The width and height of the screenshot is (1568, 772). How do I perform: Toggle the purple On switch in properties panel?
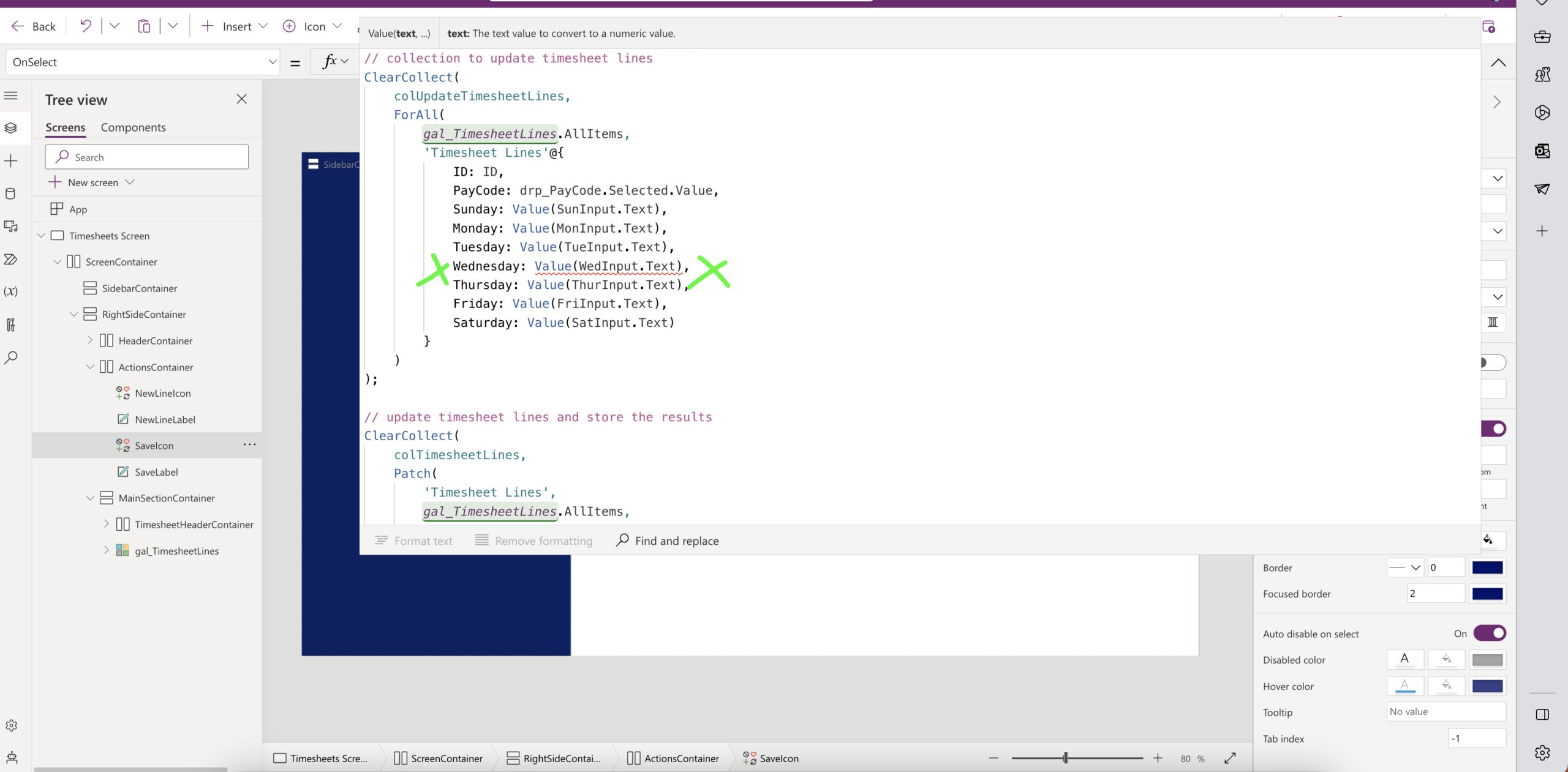1493,429
